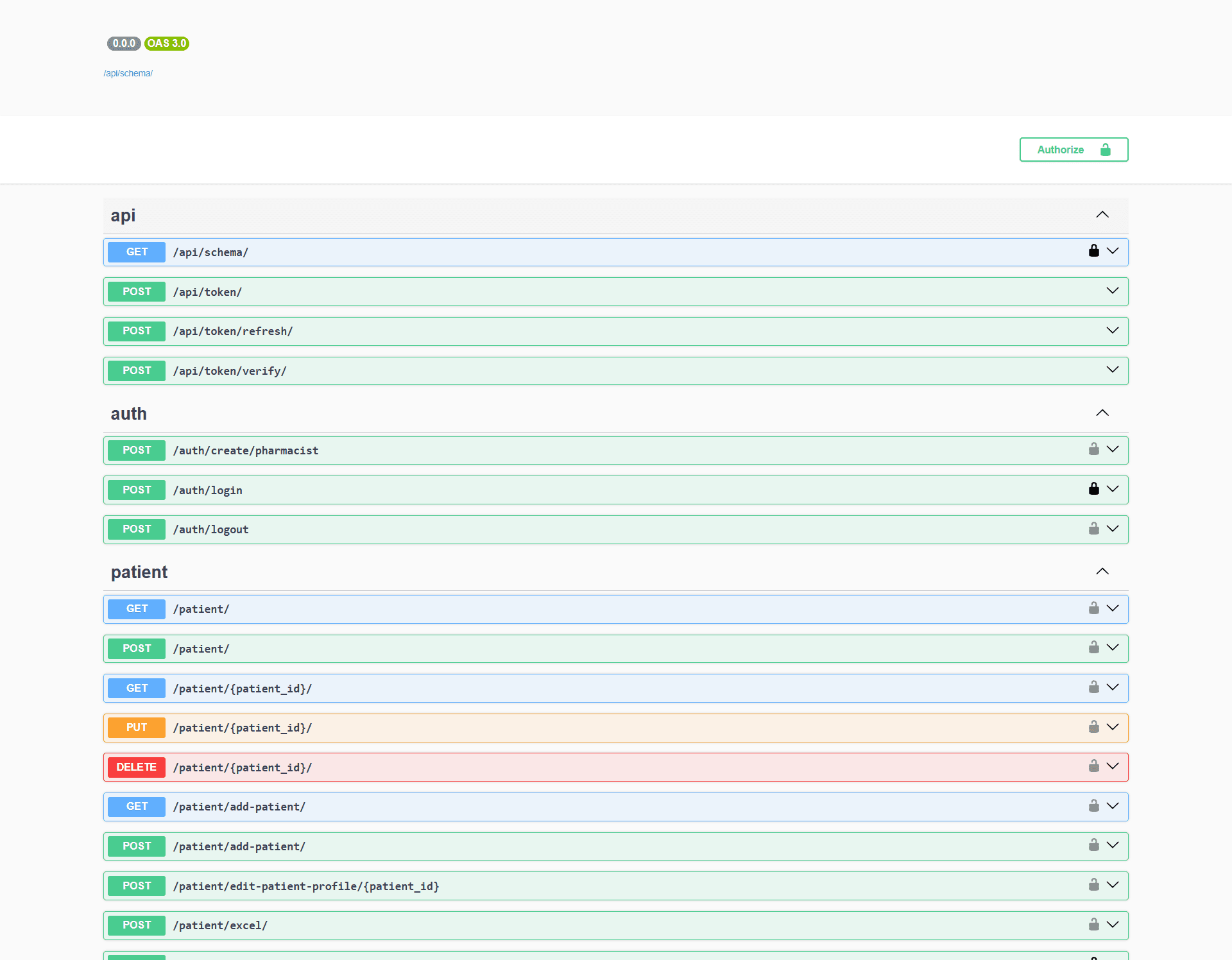Click the lock icon on POST /auth/login
The width and height of the screenshot is (1232, 960).
[1093, 488]
